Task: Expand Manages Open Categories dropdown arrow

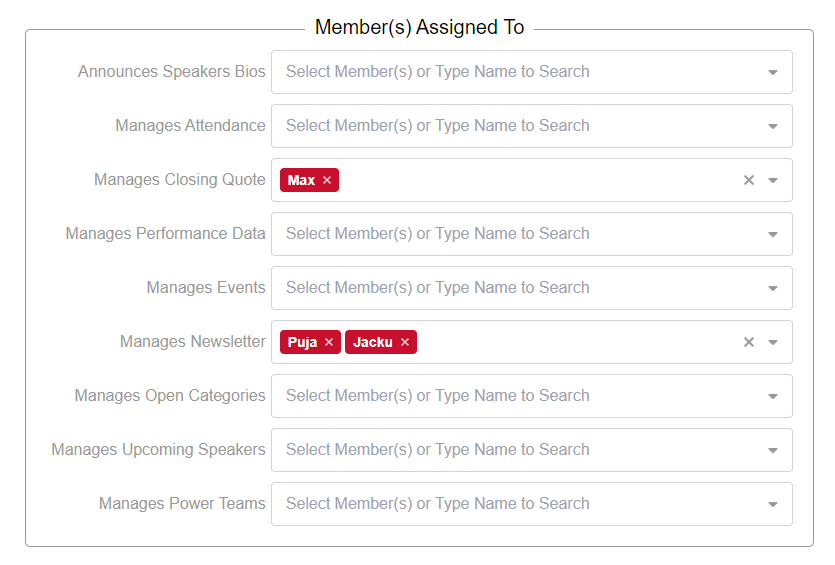Action: 773,397
